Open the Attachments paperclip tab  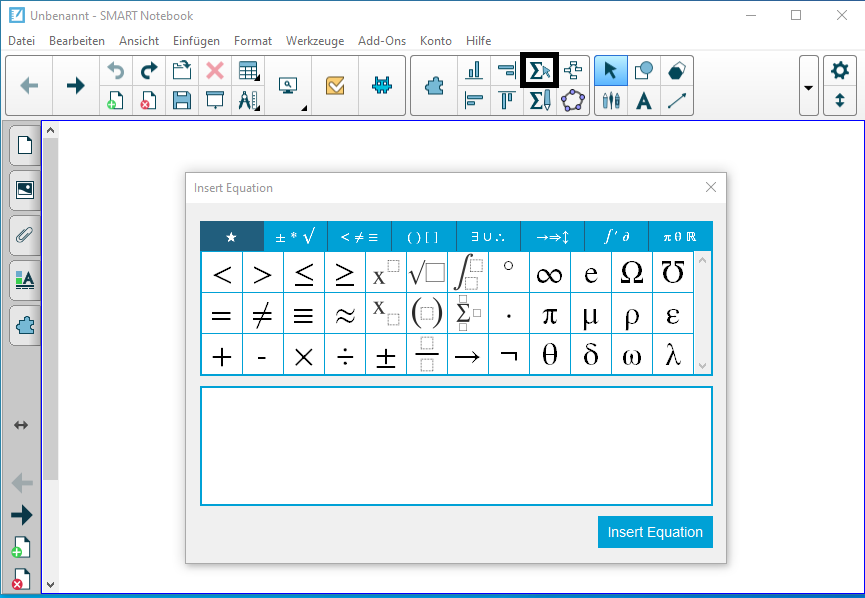(24, 235)
